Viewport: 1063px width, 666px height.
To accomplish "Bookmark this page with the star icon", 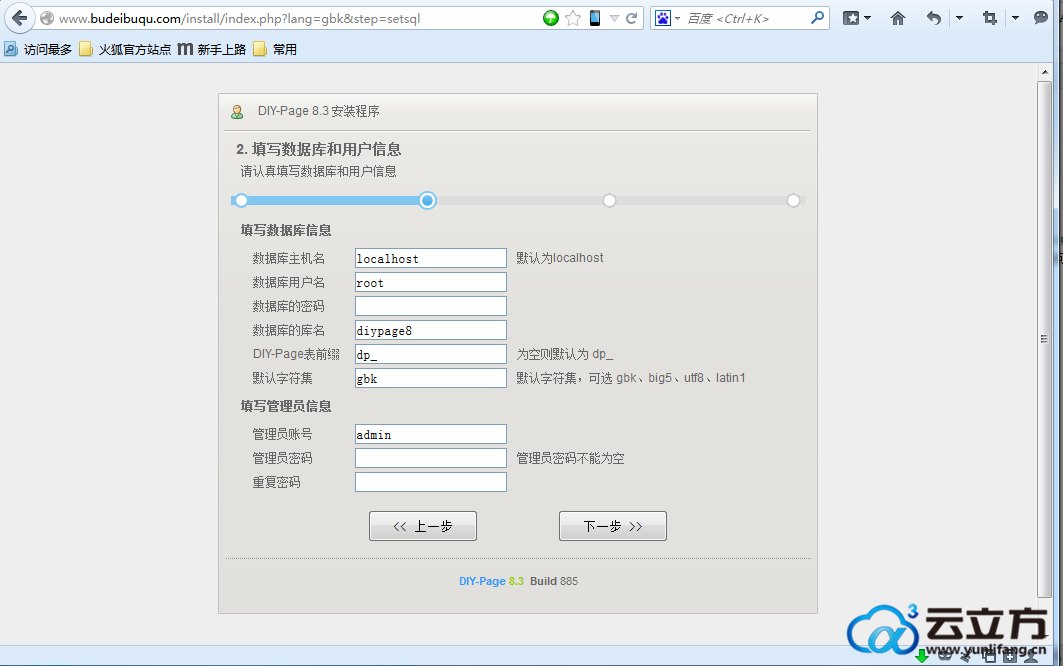I will 573,18.
